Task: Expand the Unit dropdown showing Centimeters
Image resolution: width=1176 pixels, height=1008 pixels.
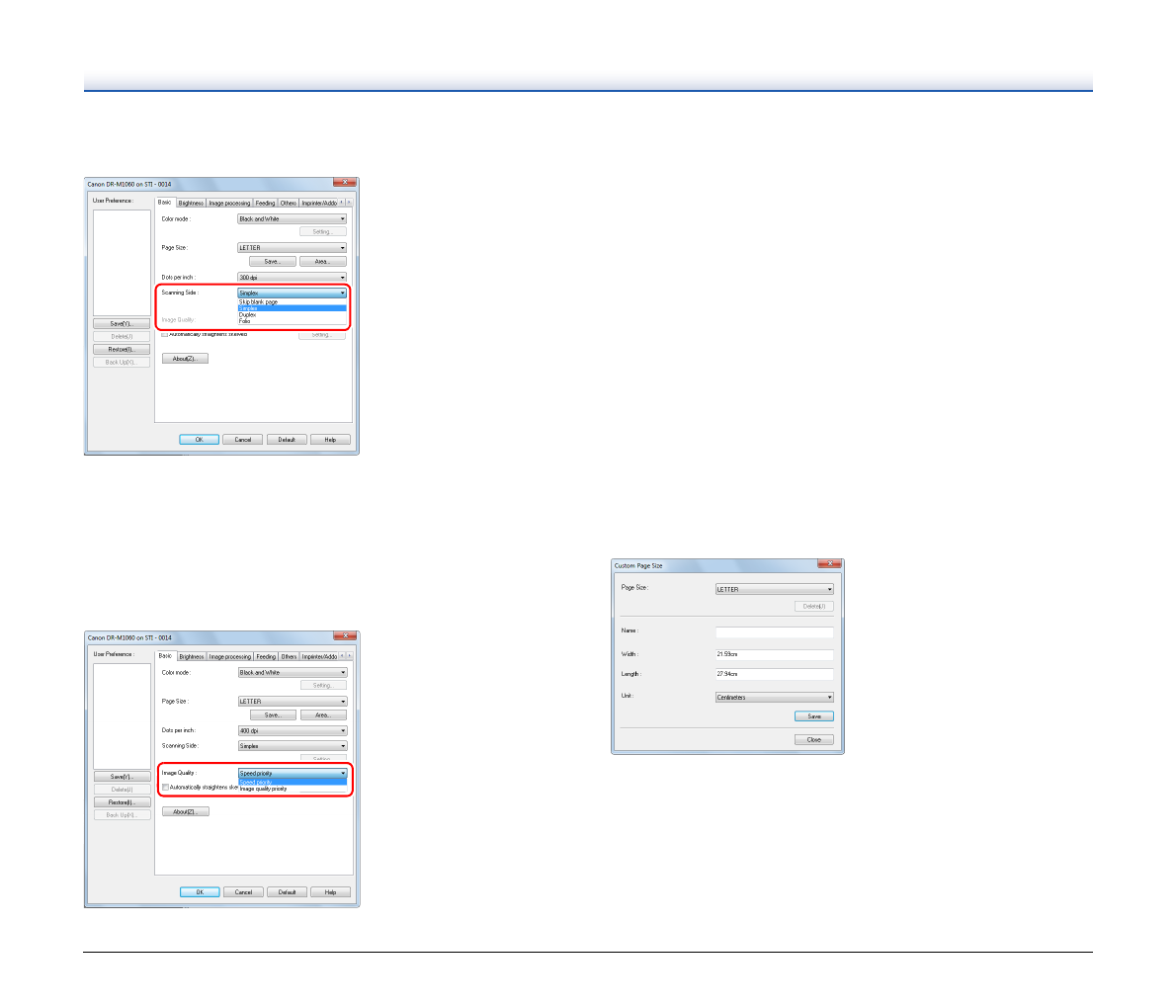Action: pos(774,697)
